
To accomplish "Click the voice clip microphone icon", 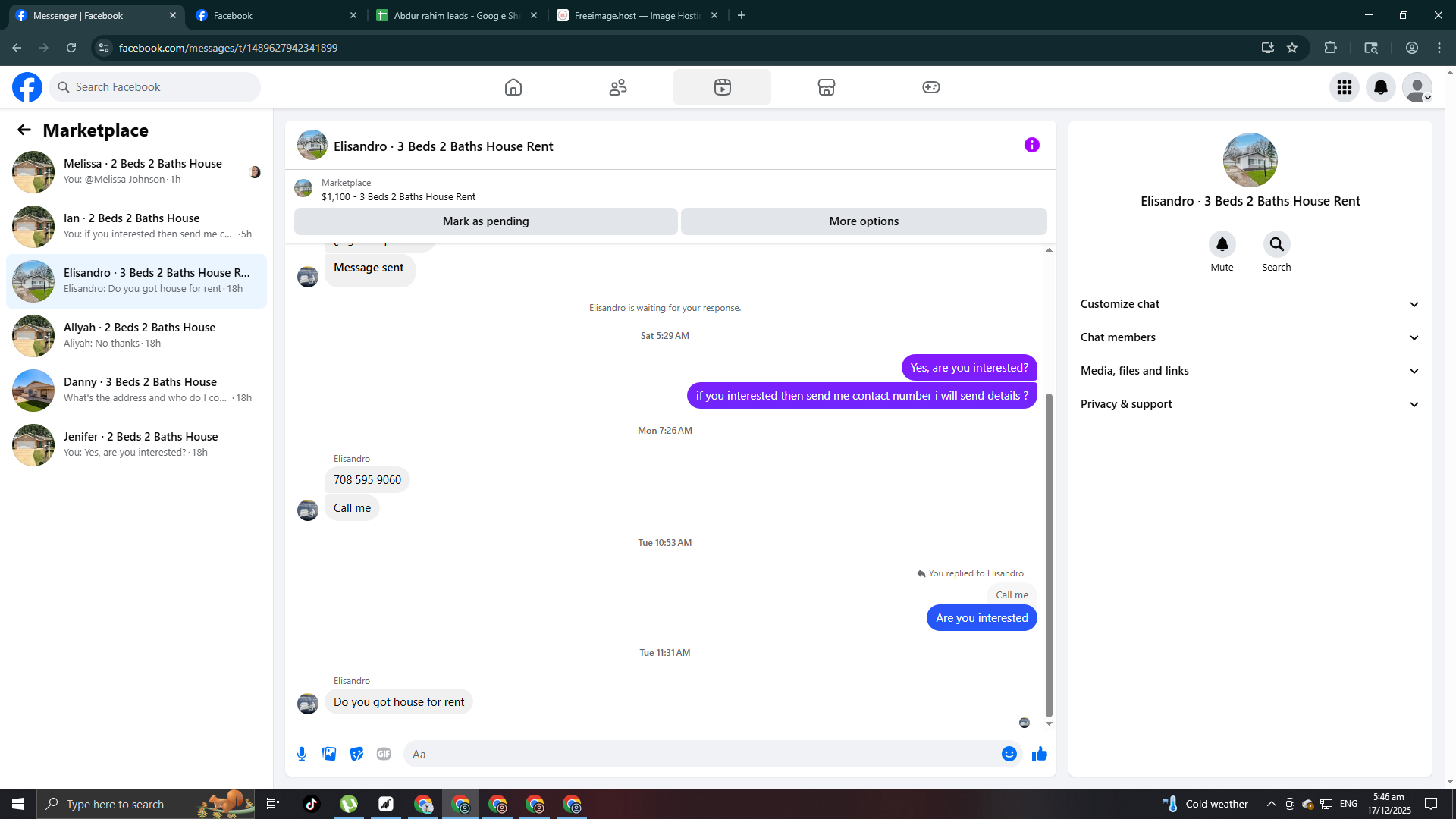I will [302, 754].
